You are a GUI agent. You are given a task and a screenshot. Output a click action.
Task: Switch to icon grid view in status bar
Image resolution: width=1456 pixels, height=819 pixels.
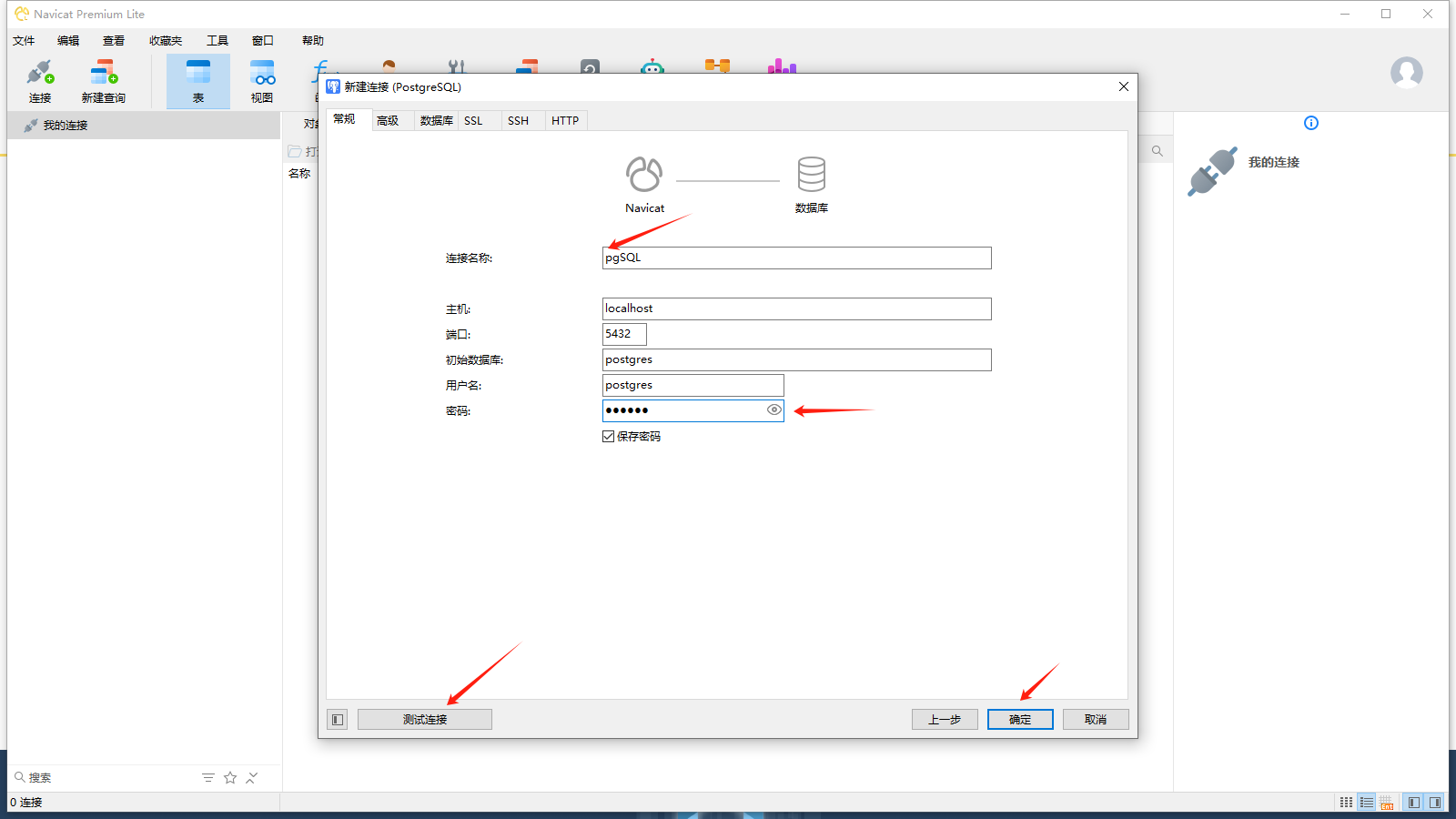tap(1347, 803)
